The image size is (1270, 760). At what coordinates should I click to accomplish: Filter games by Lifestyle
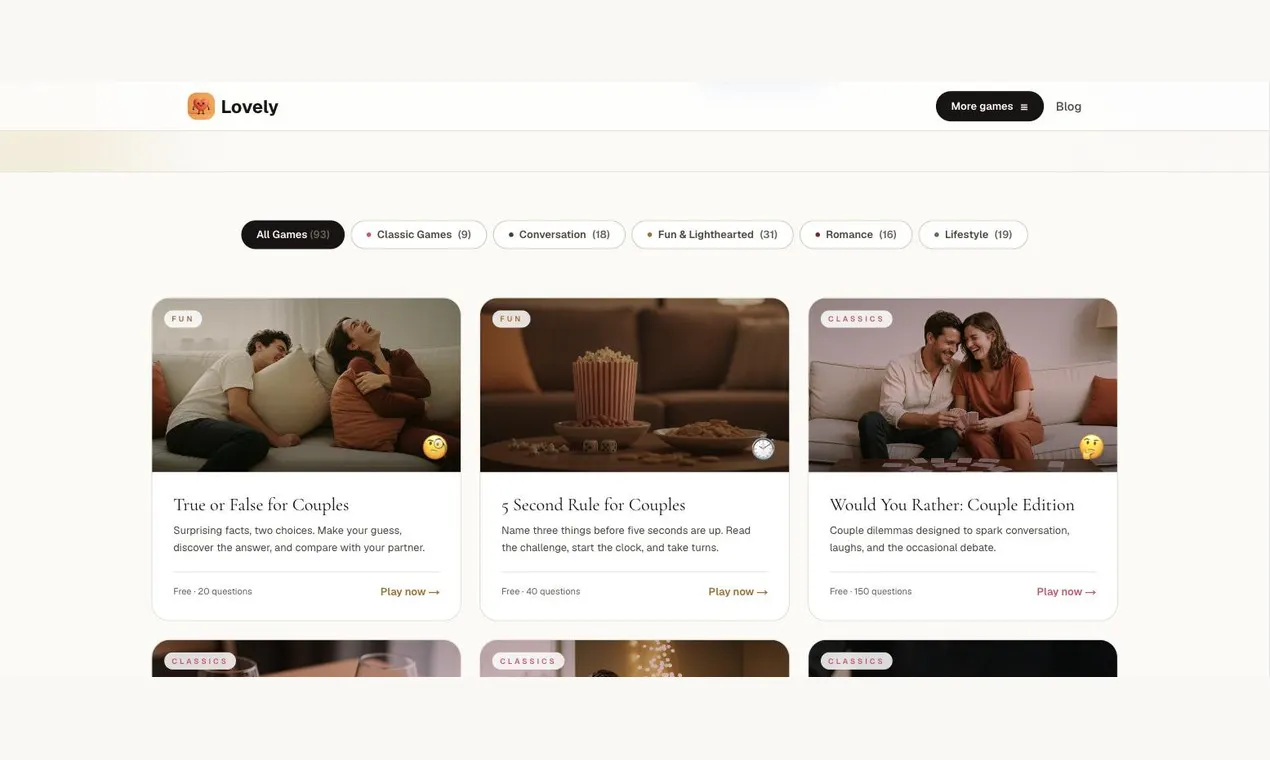(973, 235)
